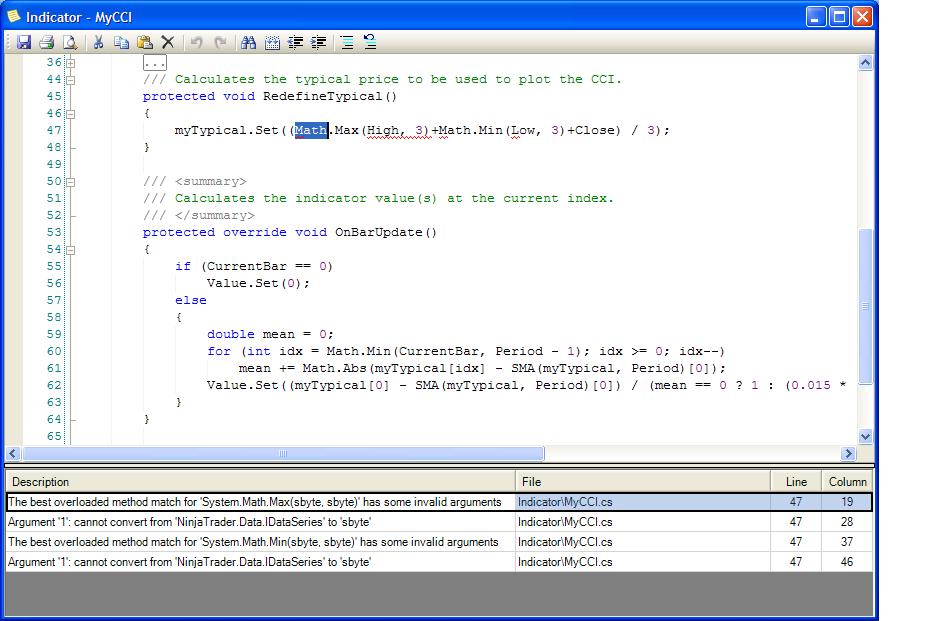Click the Print icon in the toolbar

[47, 42]
